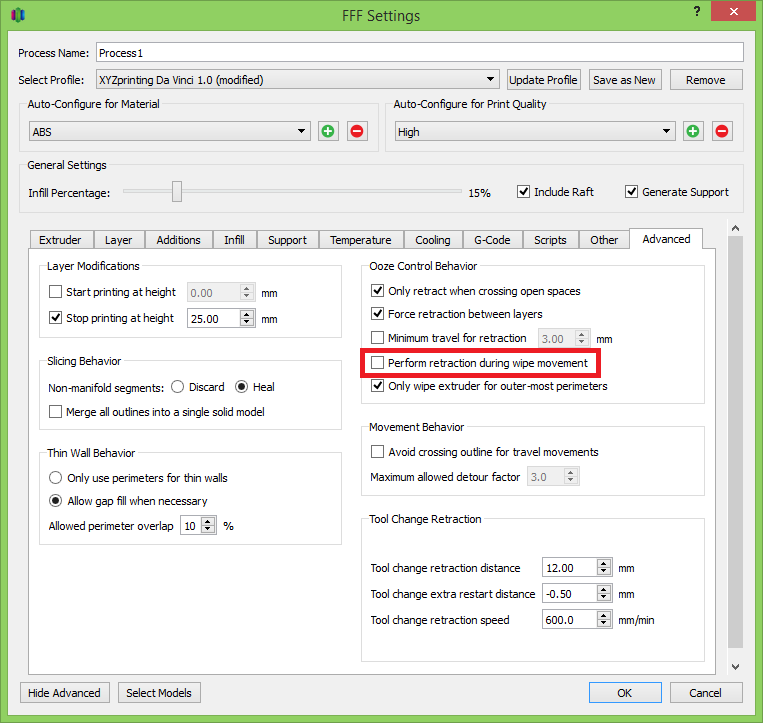Enable Perform retraction during wipe movement
Viewport: 763px width, 723px height.
click(377, 363)
